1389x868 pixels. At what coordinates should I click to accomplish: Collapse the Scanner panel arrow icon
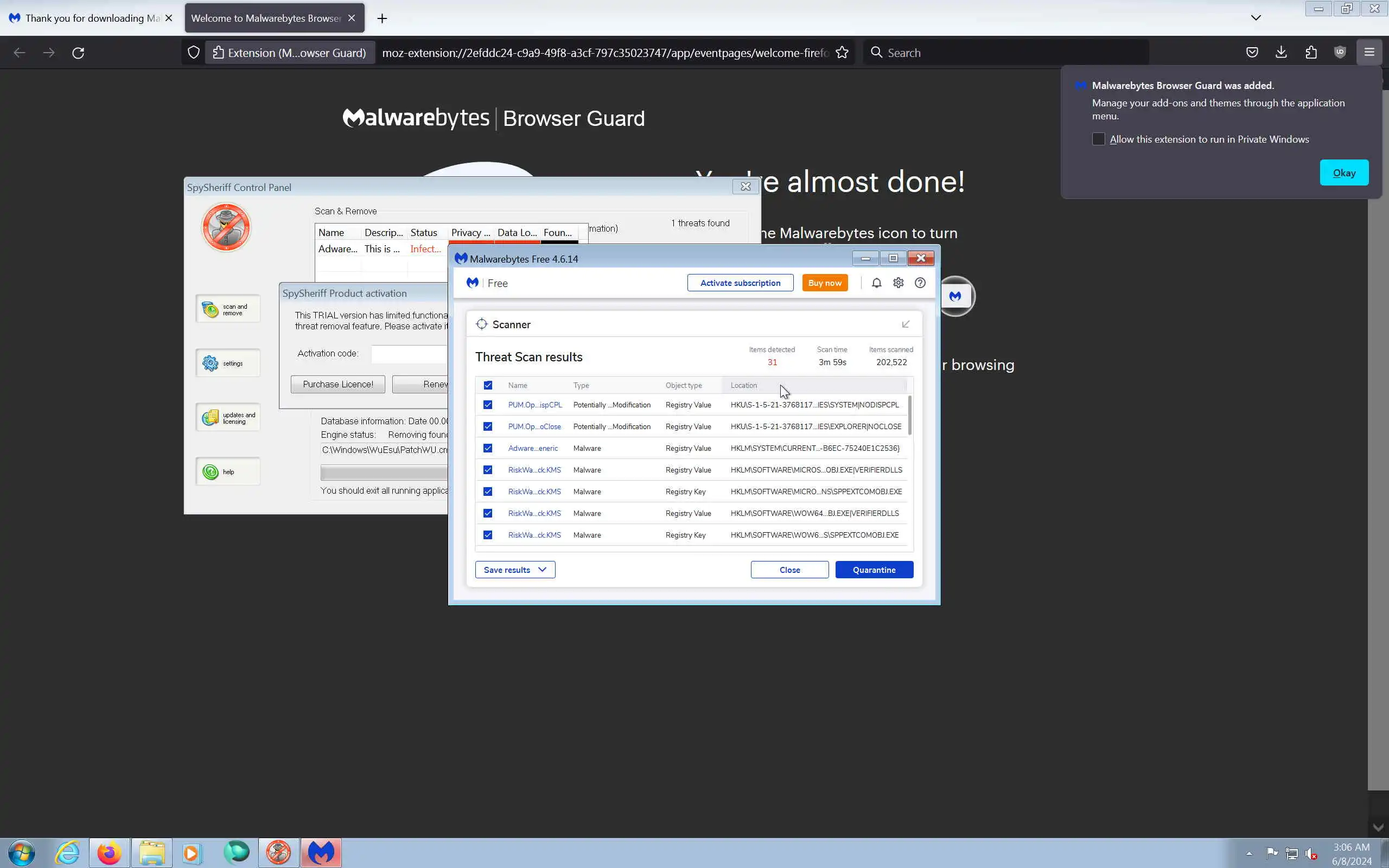tap(906, 324)
